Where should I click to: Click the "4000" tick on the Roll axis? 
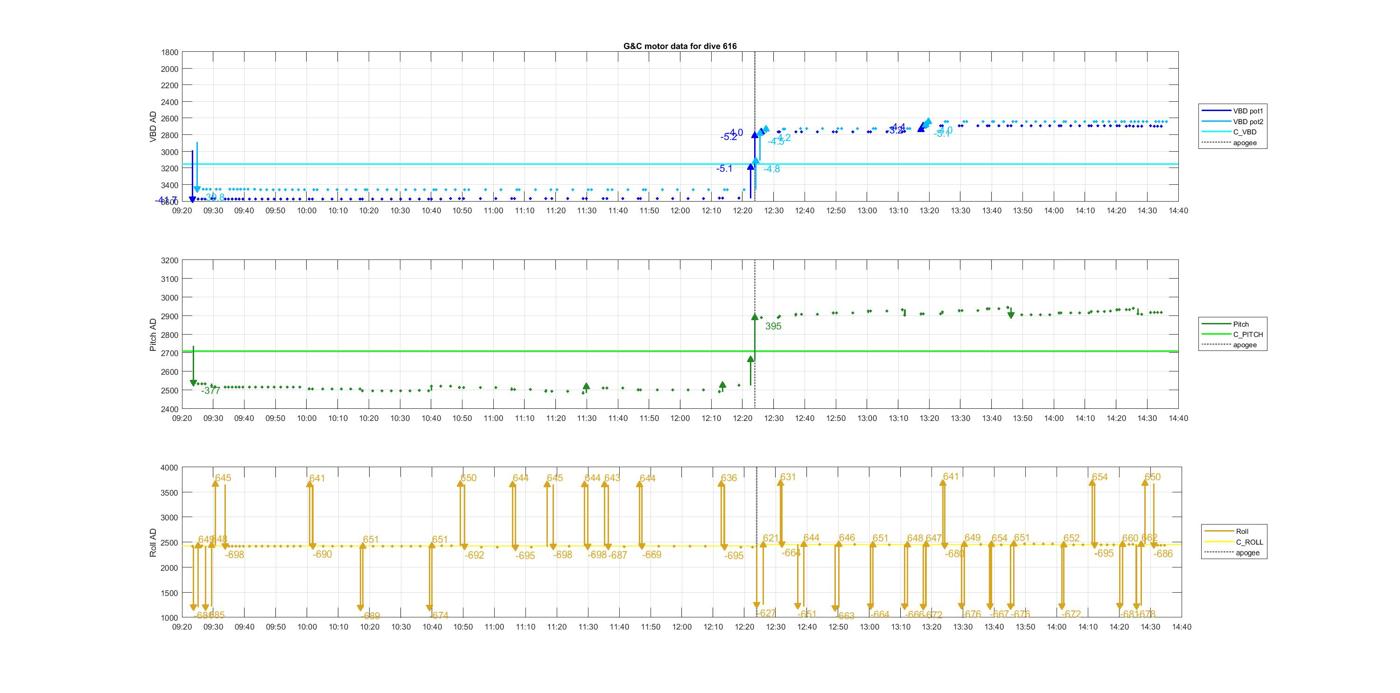(170, 467)
